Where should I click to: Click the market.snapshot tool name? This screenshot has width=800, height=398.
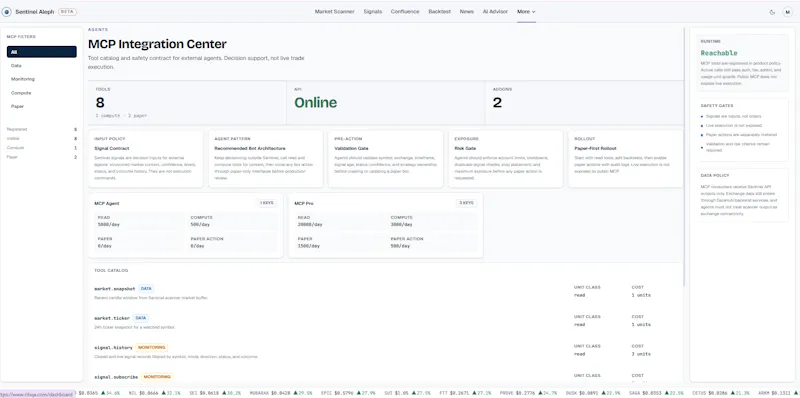click(x=115, y=288)
